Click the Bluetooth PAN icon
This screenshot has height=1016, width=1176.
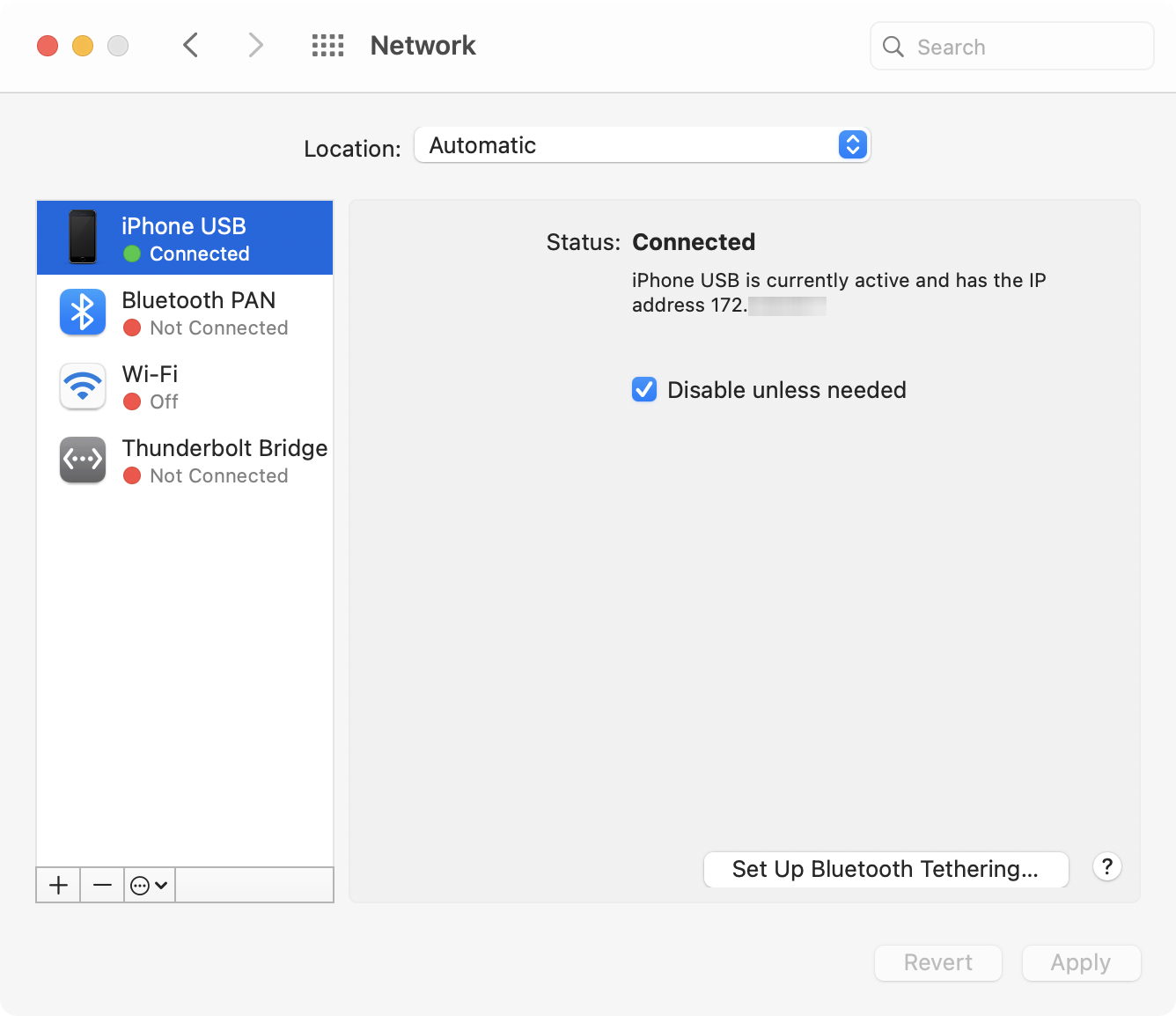pyautogui.click(x=83, y=312)
